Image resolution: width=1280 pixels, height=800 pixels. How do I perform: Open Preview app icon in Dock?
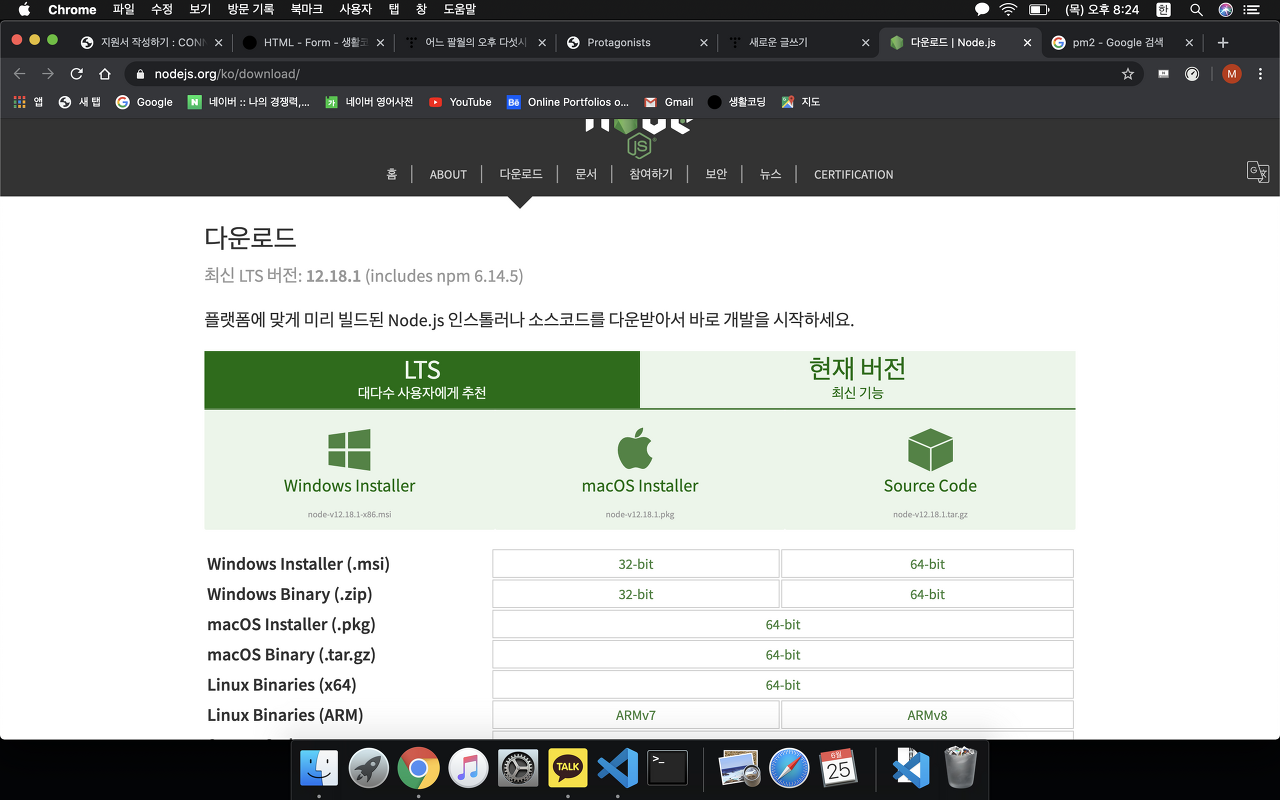(739, 768)
